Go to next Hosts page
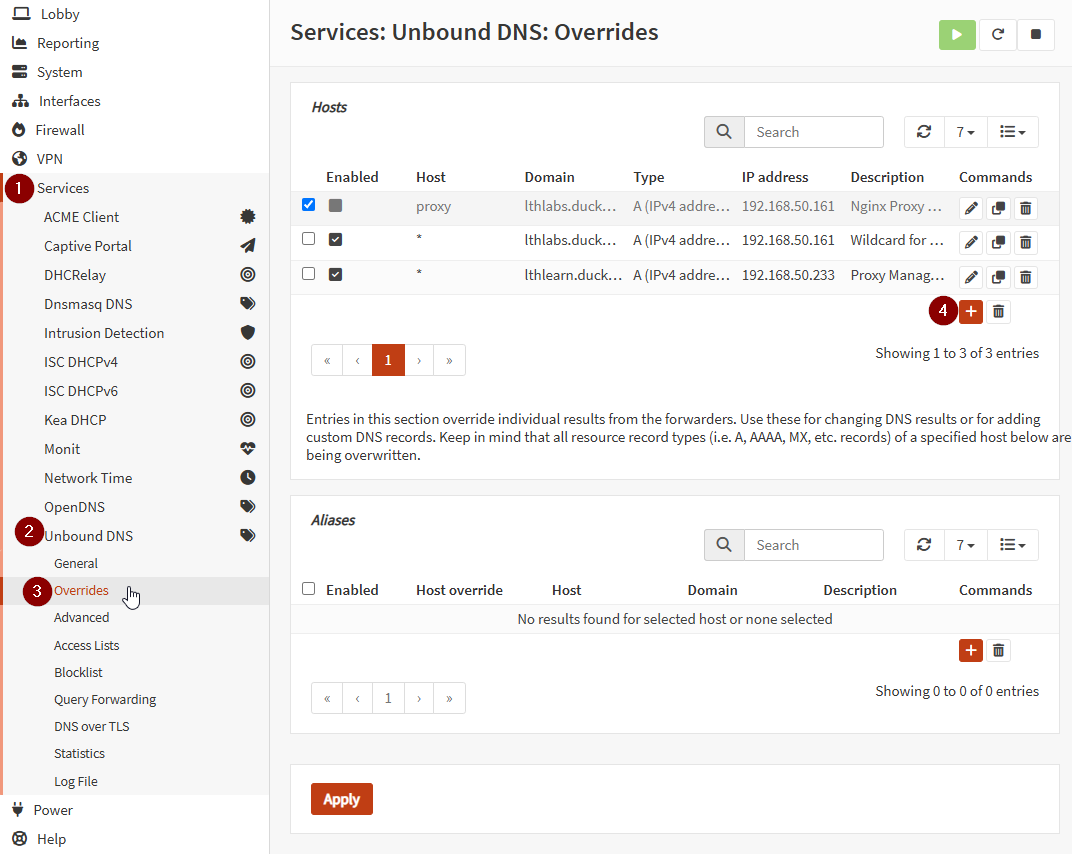This screenshot has width=1072, height=854. [419, 360]
